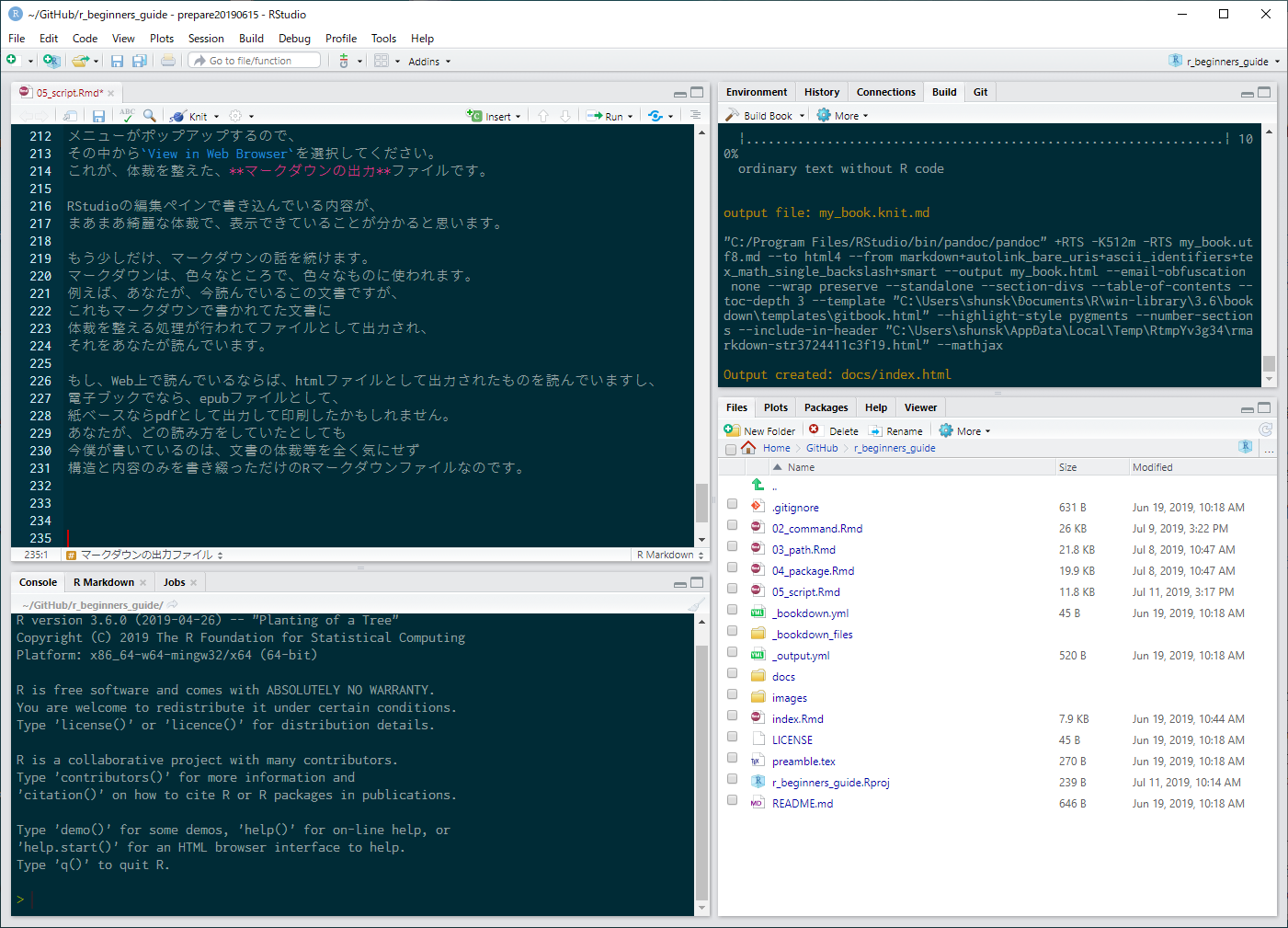
Task: Click Save all open documents icon
Action: [x=140, y=61]
